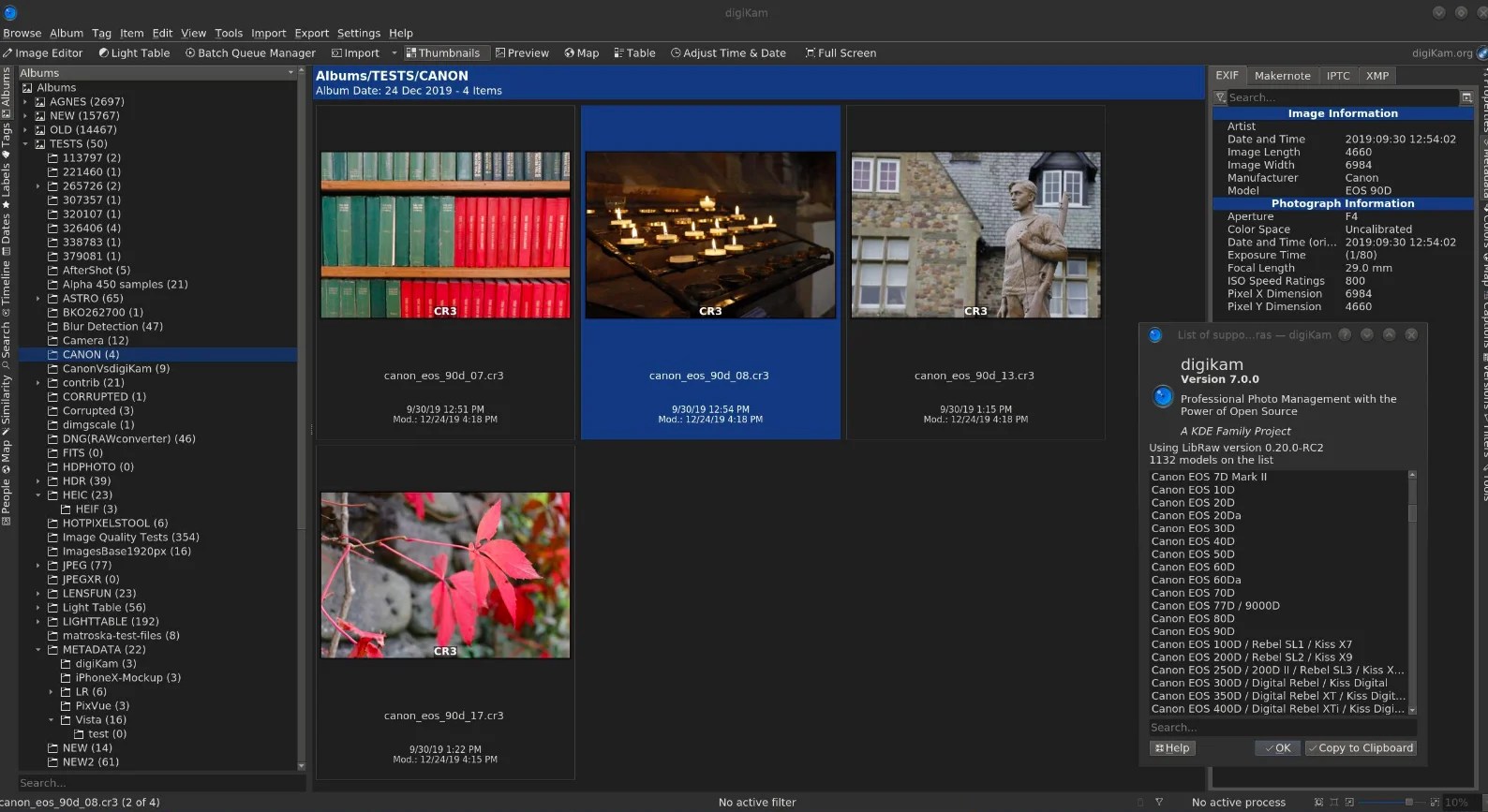
Task: Click the zoom slider handle in status bar
Action: [1408, 803]
